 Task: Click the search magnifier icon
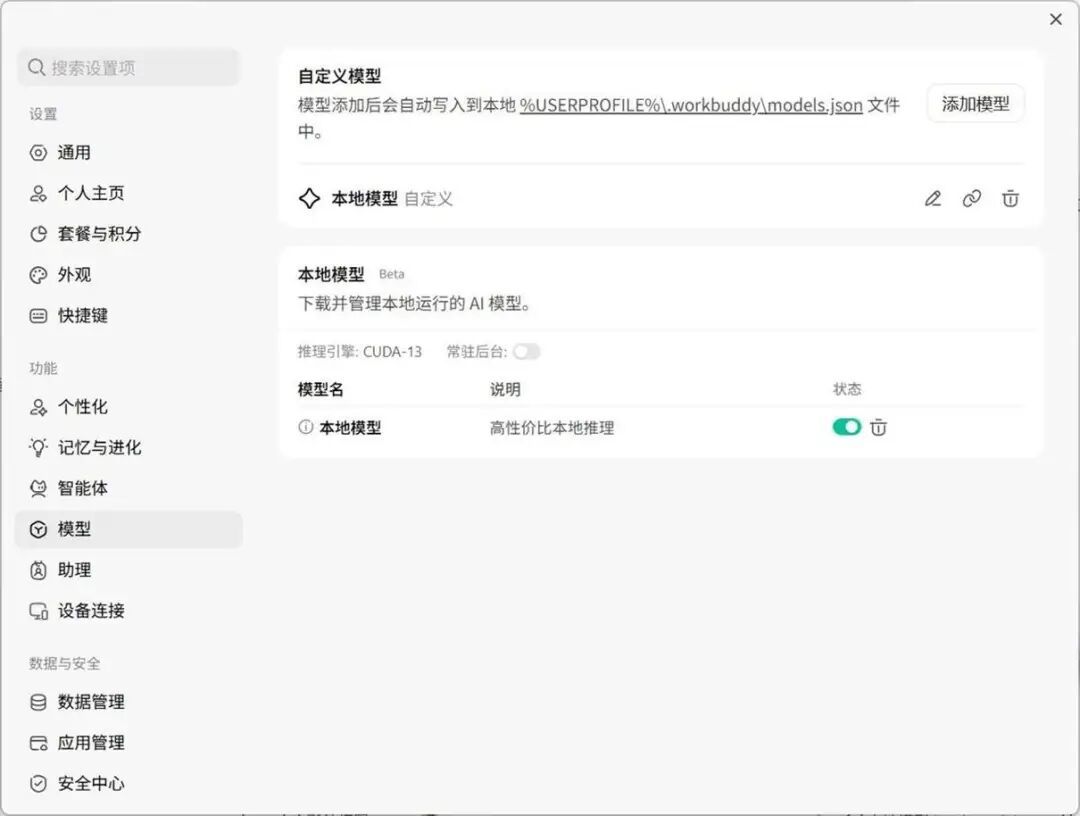pyautogui.click(x=37, y=67)
